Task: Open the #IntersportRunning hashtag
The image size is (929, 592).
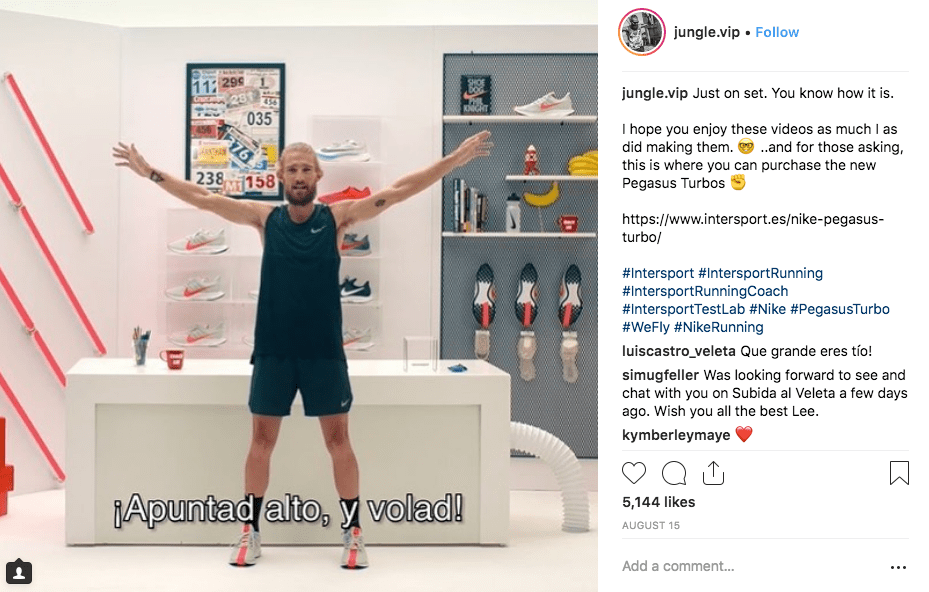Action: tap(760, 273)
